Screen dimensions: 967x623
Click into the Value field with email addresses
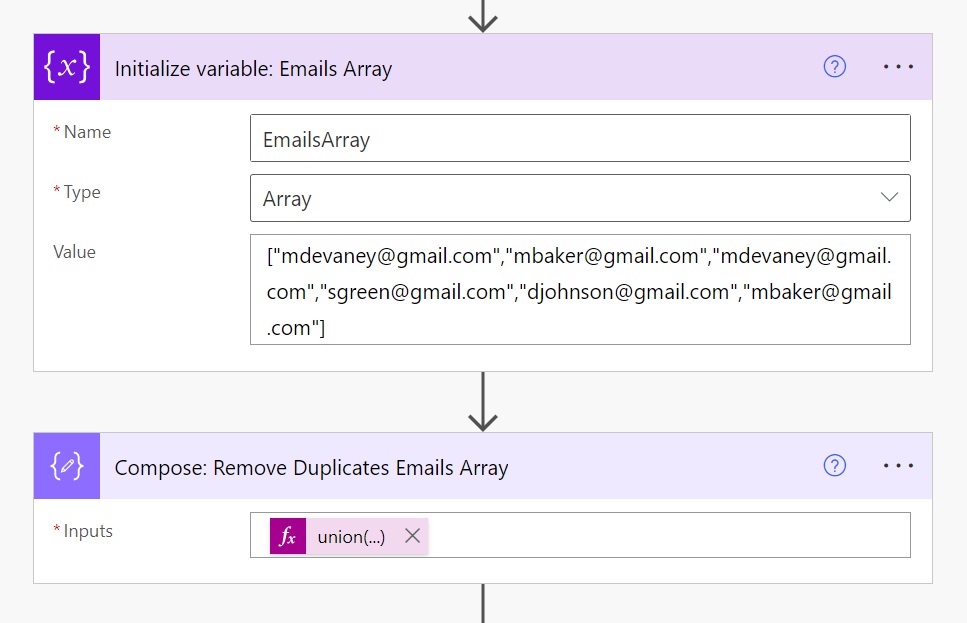point(580,291)
